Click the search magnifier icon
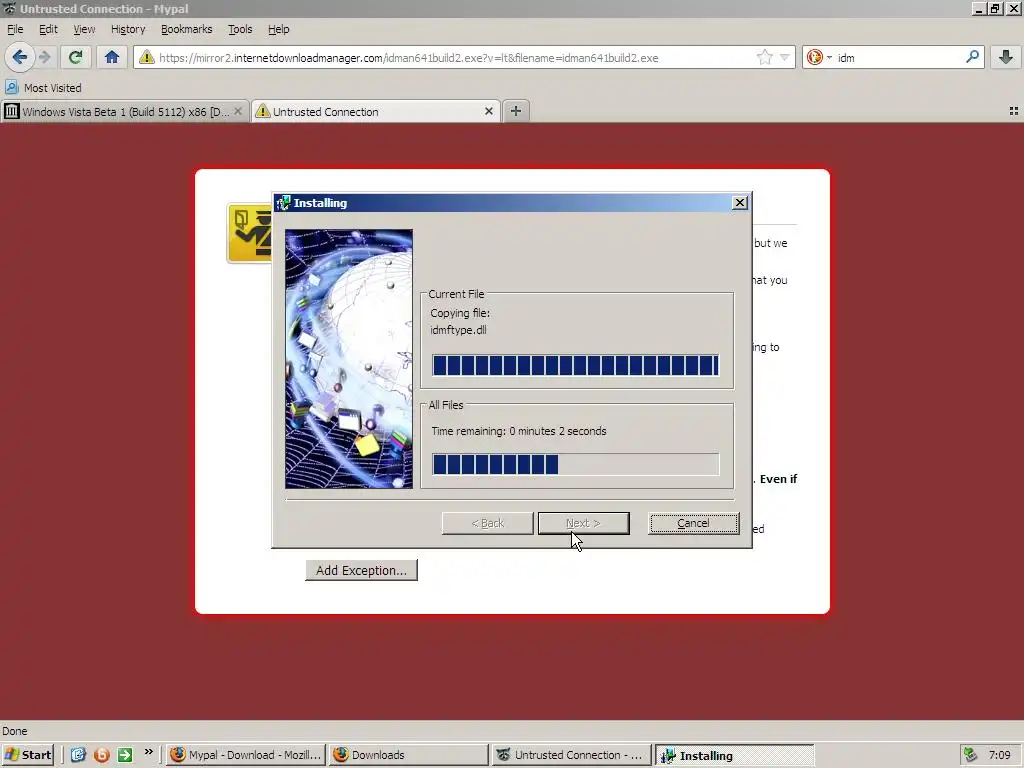 coord(972,57)
